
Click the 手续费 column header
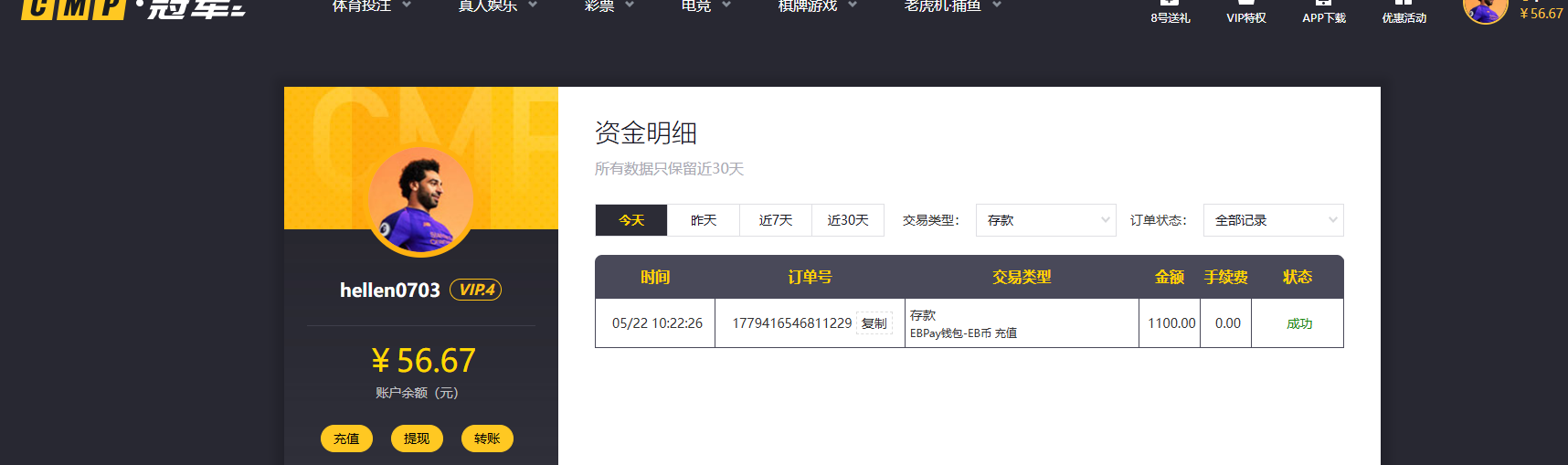tap(1226, 277)
